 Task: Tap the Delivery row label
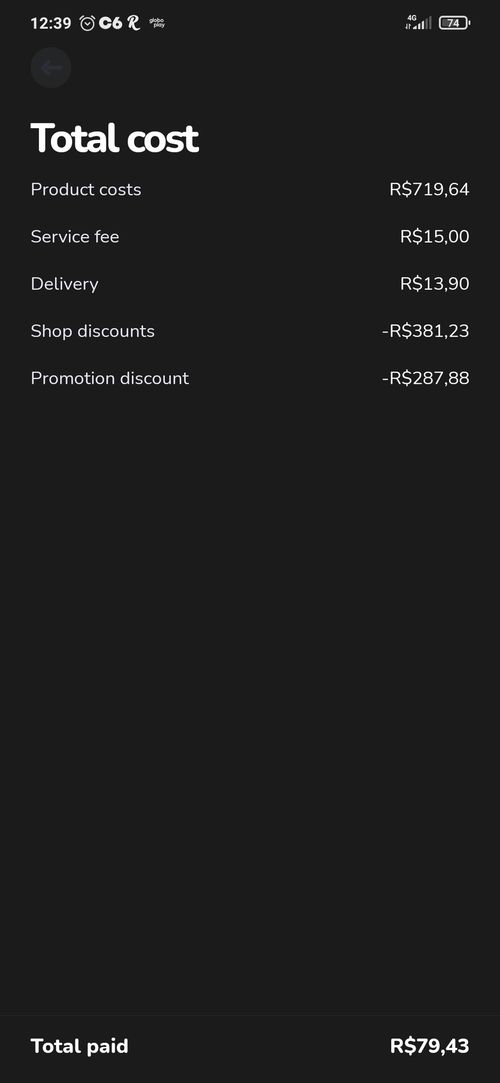pyautogui.click(x=64, y=284)
